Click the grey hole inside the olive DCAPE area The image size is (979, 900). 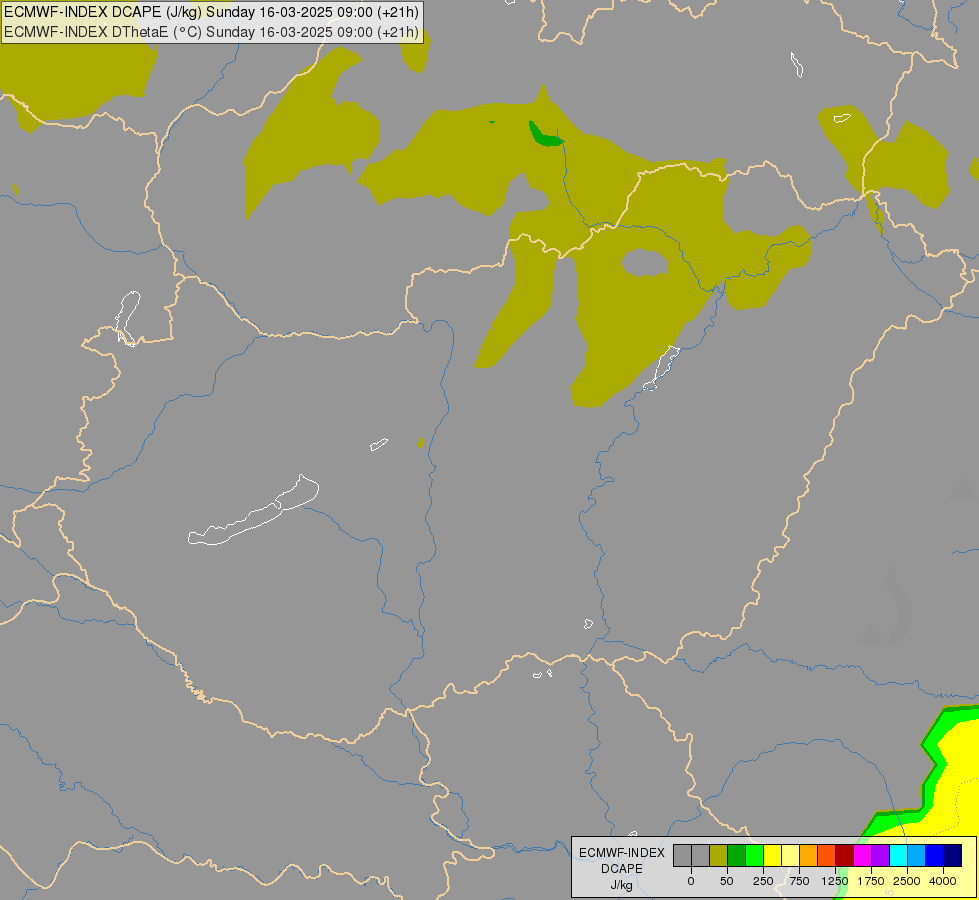pyautogui.click(x=645, y=262)
